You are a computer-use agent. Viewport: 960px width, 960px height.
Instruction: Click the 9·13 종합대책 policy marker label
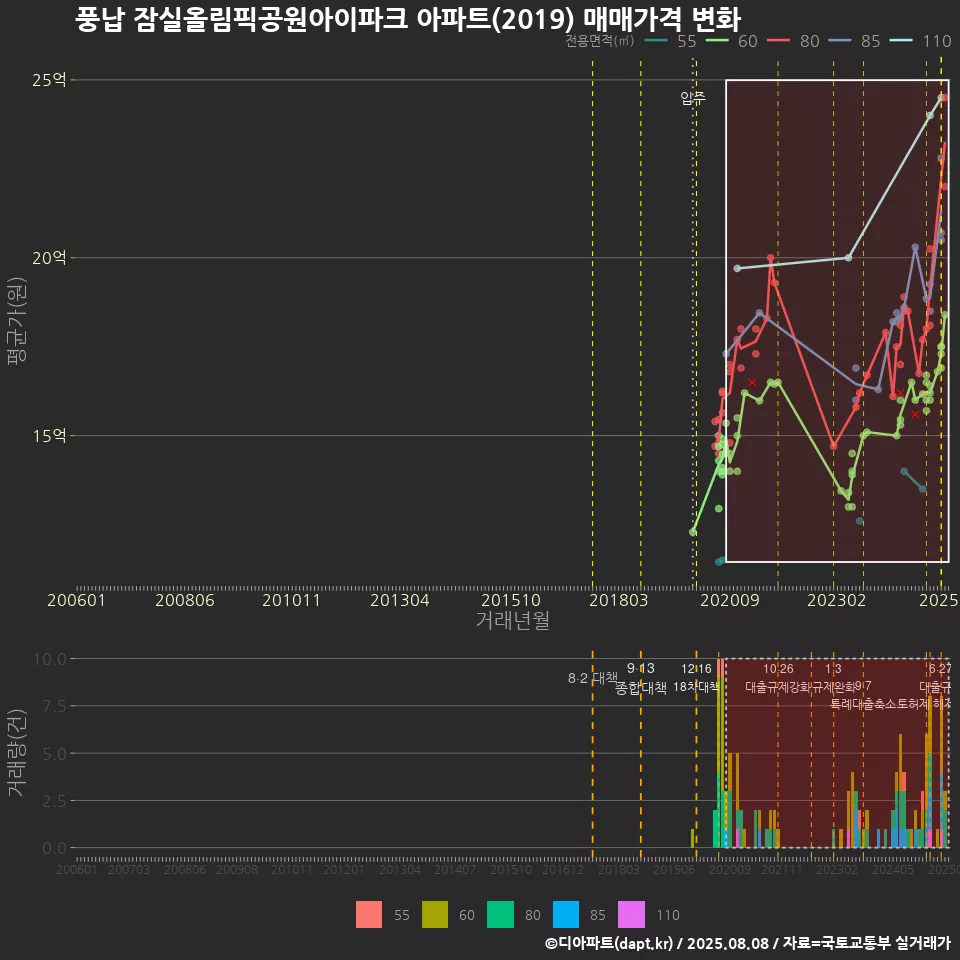click(x=640, y=678)
